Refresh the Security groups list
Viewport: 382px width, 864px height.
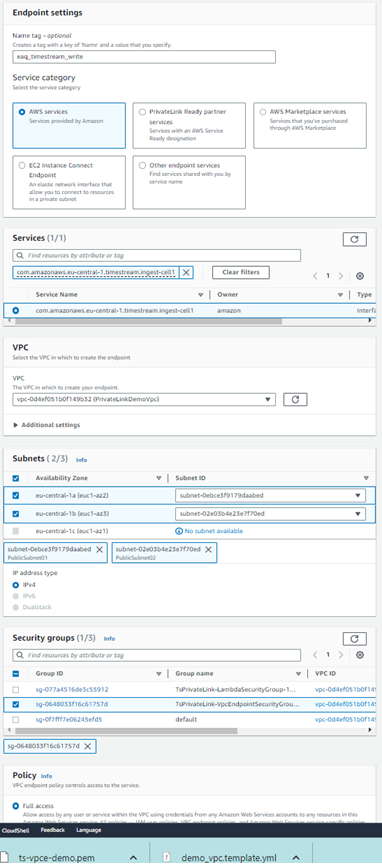[x=354, y=639]
